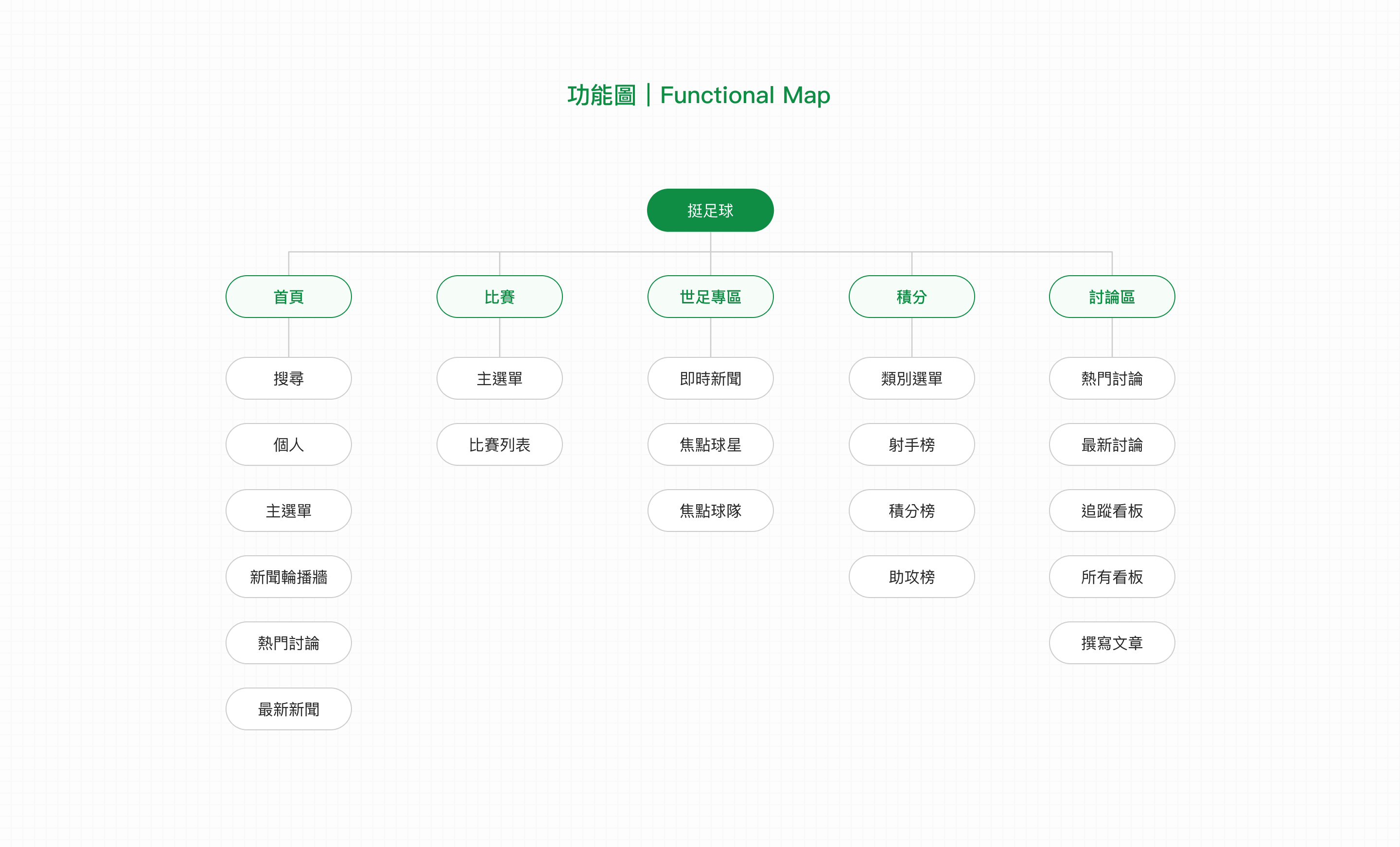Select the 積分 category node
Screen dimensions: 1400x847
(911, 297)
